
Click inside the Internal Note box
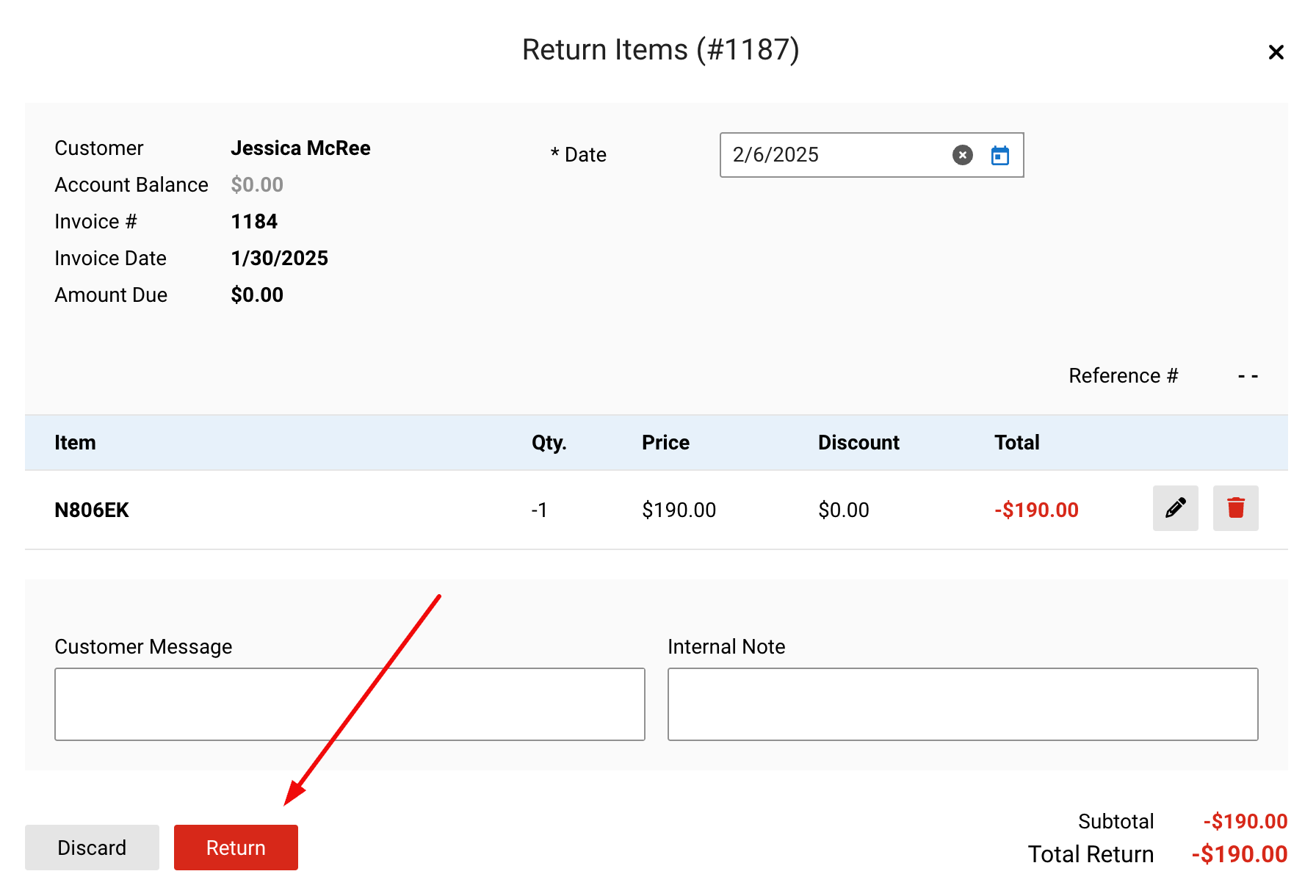pos(963,704)
